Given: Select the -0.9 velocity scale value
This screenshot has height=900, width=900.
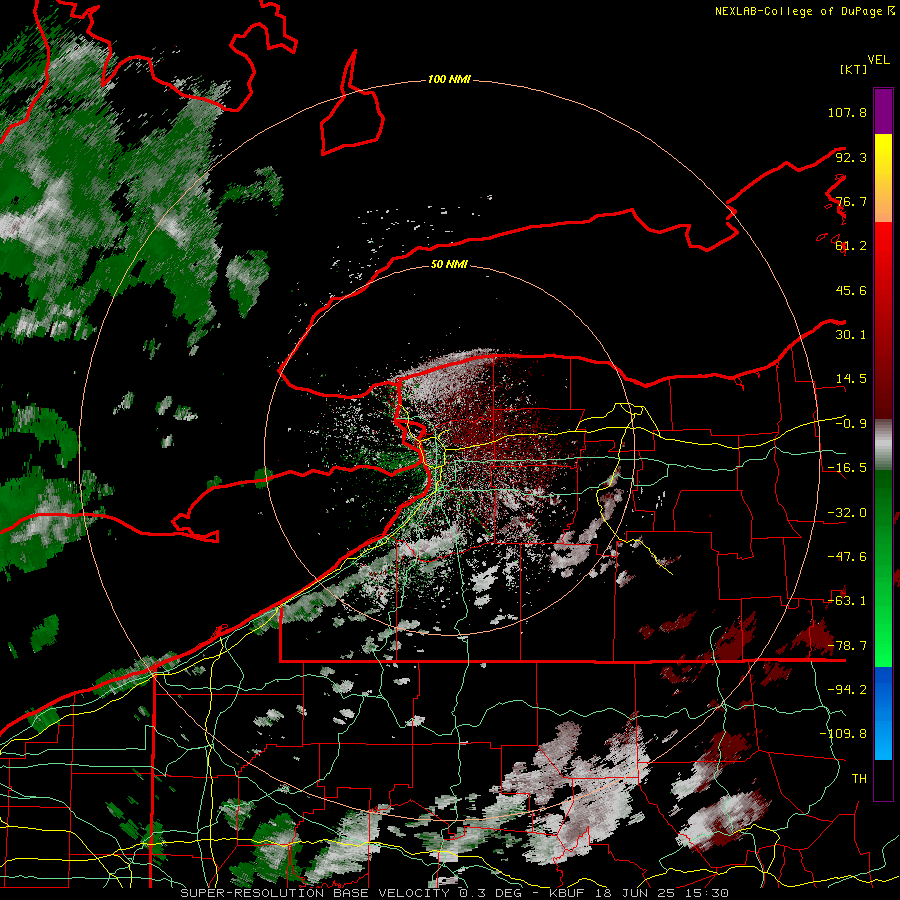Looking at the screenshot, I should click(851, 424).
